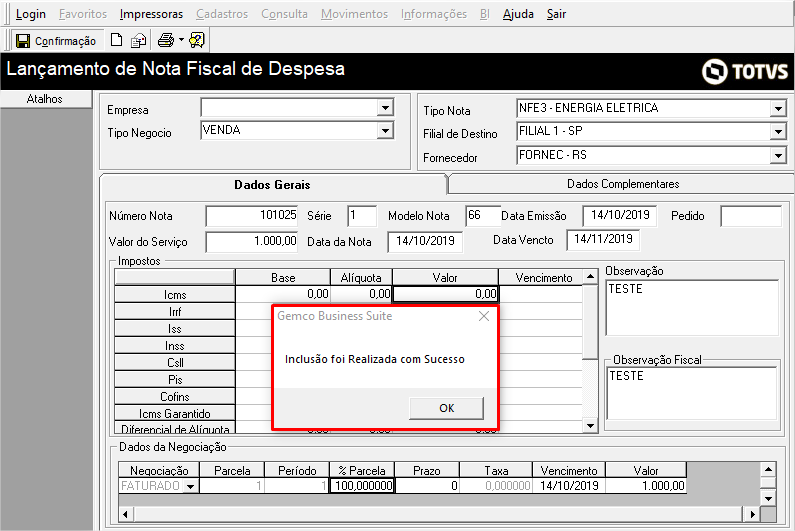Click the help question mark toolbar icon

pyautogui.click(x=197, y=40)
